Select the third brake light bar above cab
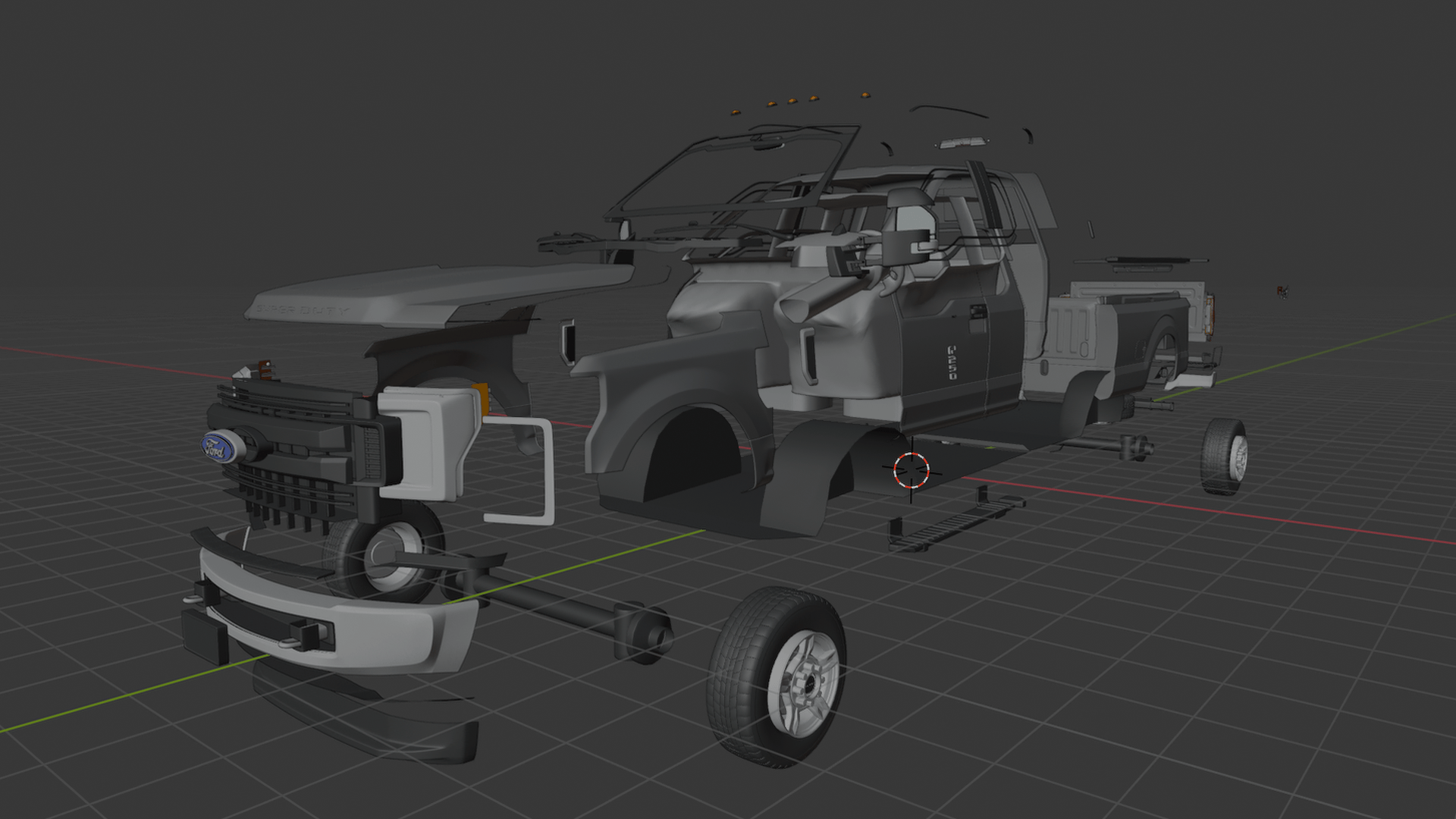The height and width of the screenshot is (819, 1456). point(963,142)
